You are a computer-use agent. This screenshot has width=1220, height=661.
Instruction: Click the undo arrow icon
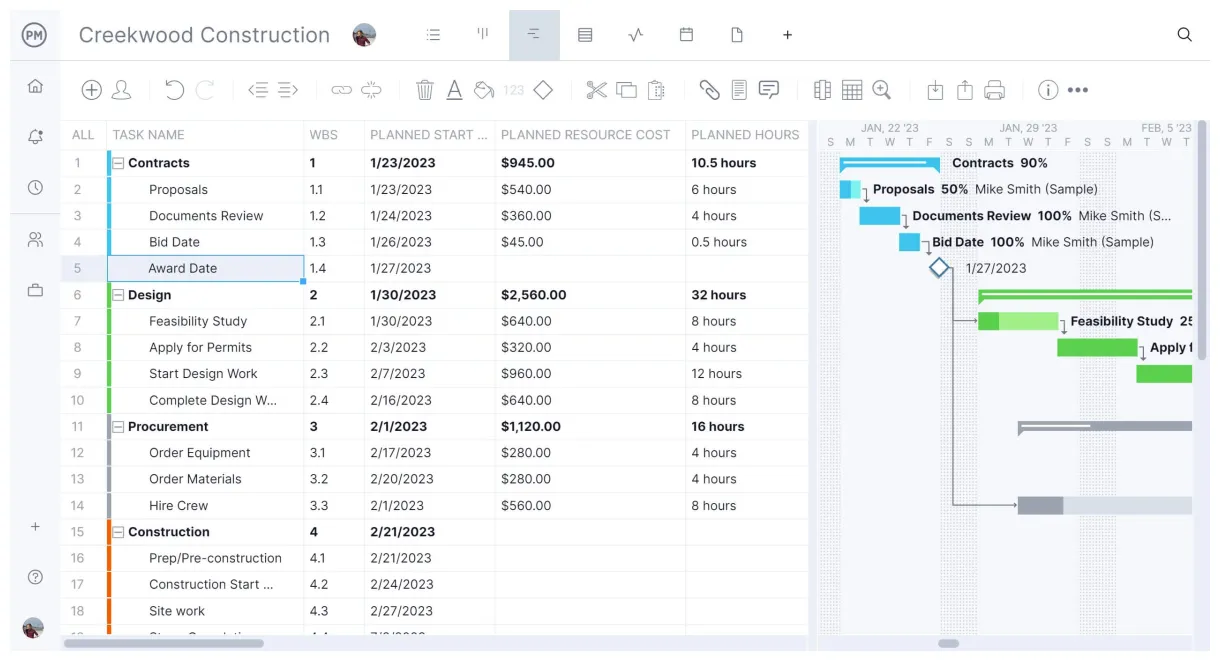click(174, 90)
